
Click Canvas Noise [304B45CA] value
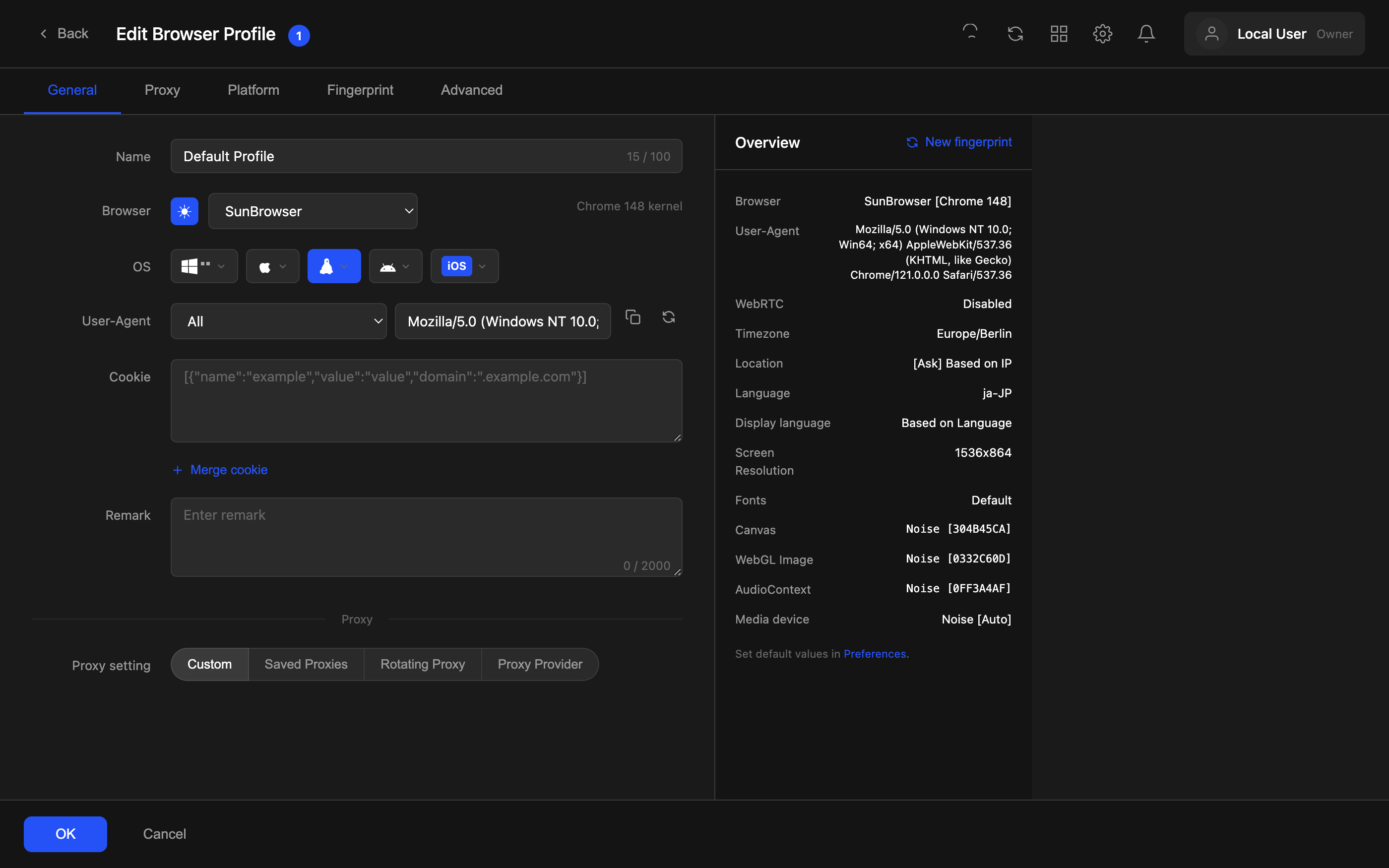point(958,529)
